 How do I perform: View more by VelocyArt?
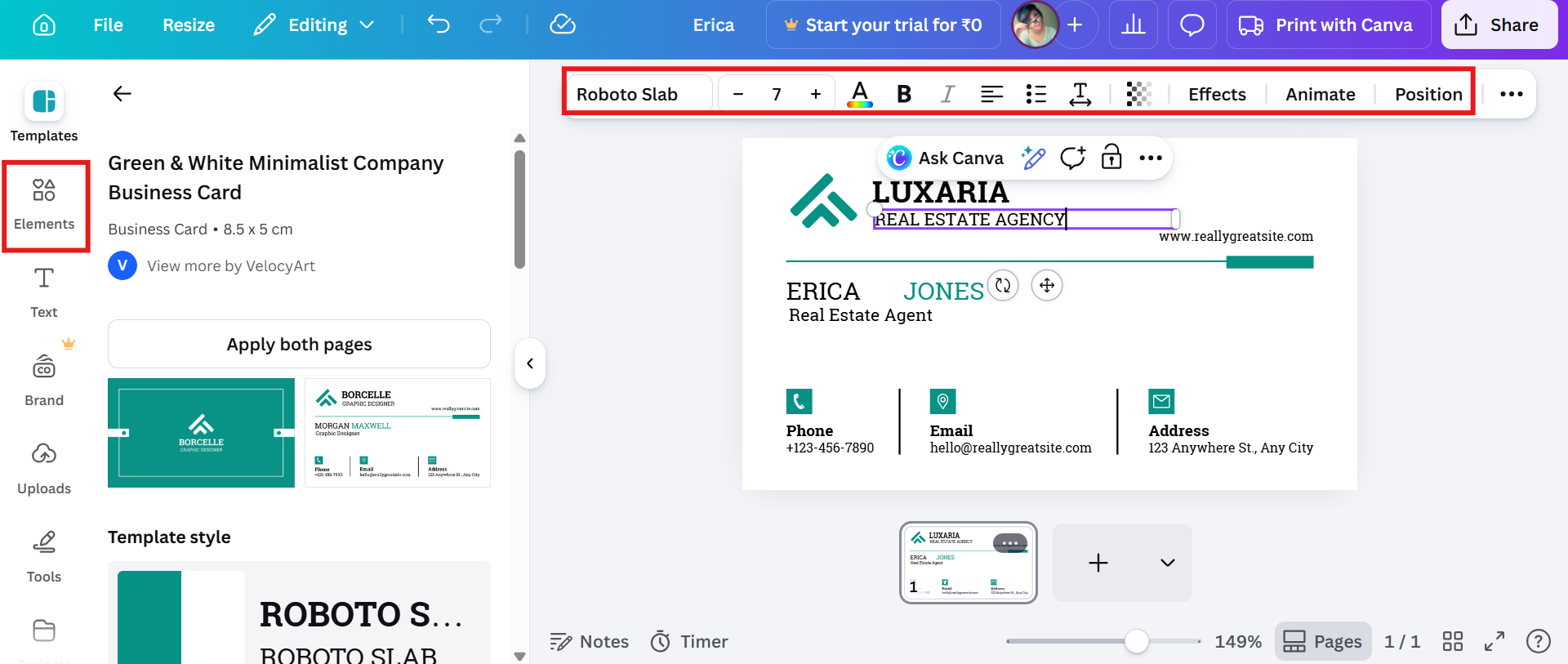231,266
